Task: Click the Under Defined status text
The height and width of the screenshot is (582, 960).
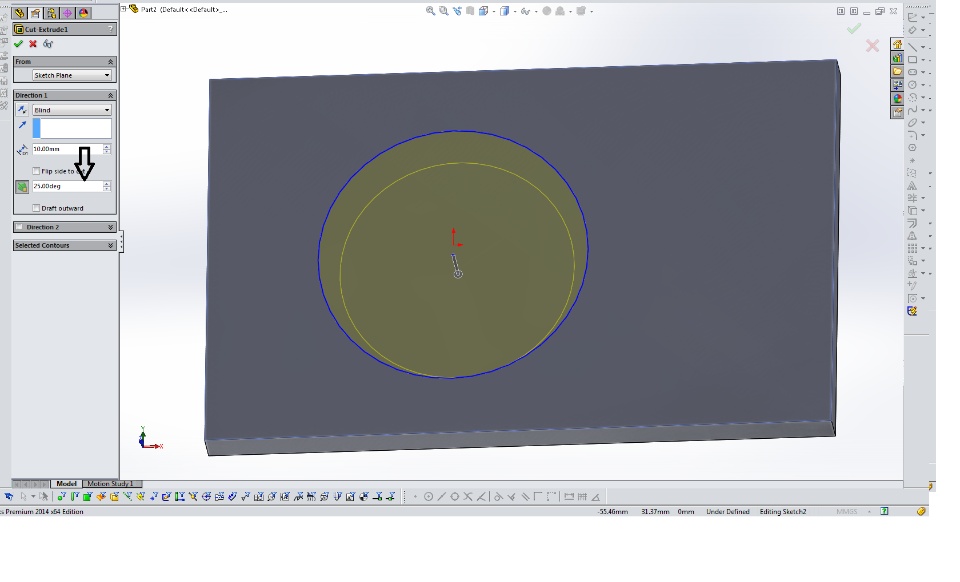Action: (728, 512)
